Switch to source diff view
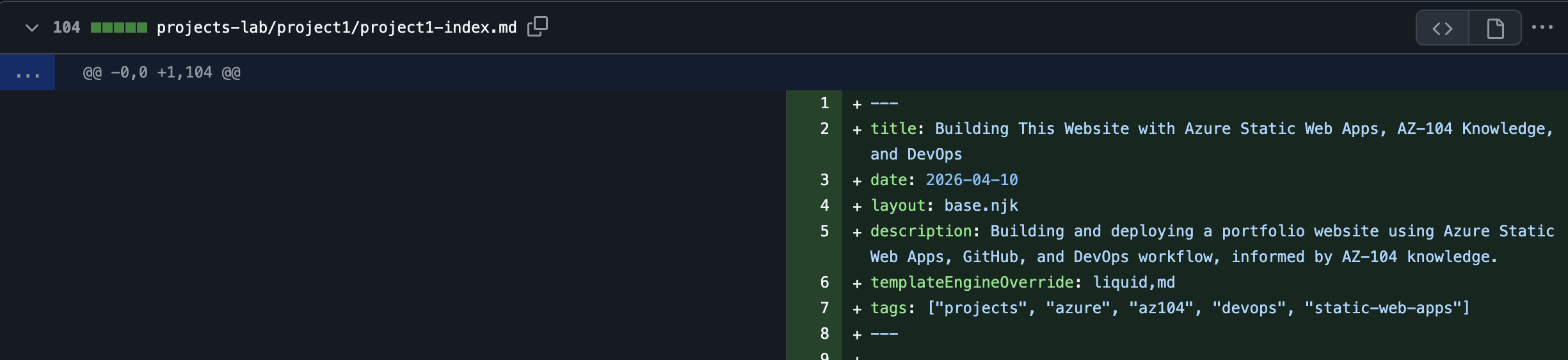Image resolution: width=1568 pixels, height=360 pixels. 1443,28
